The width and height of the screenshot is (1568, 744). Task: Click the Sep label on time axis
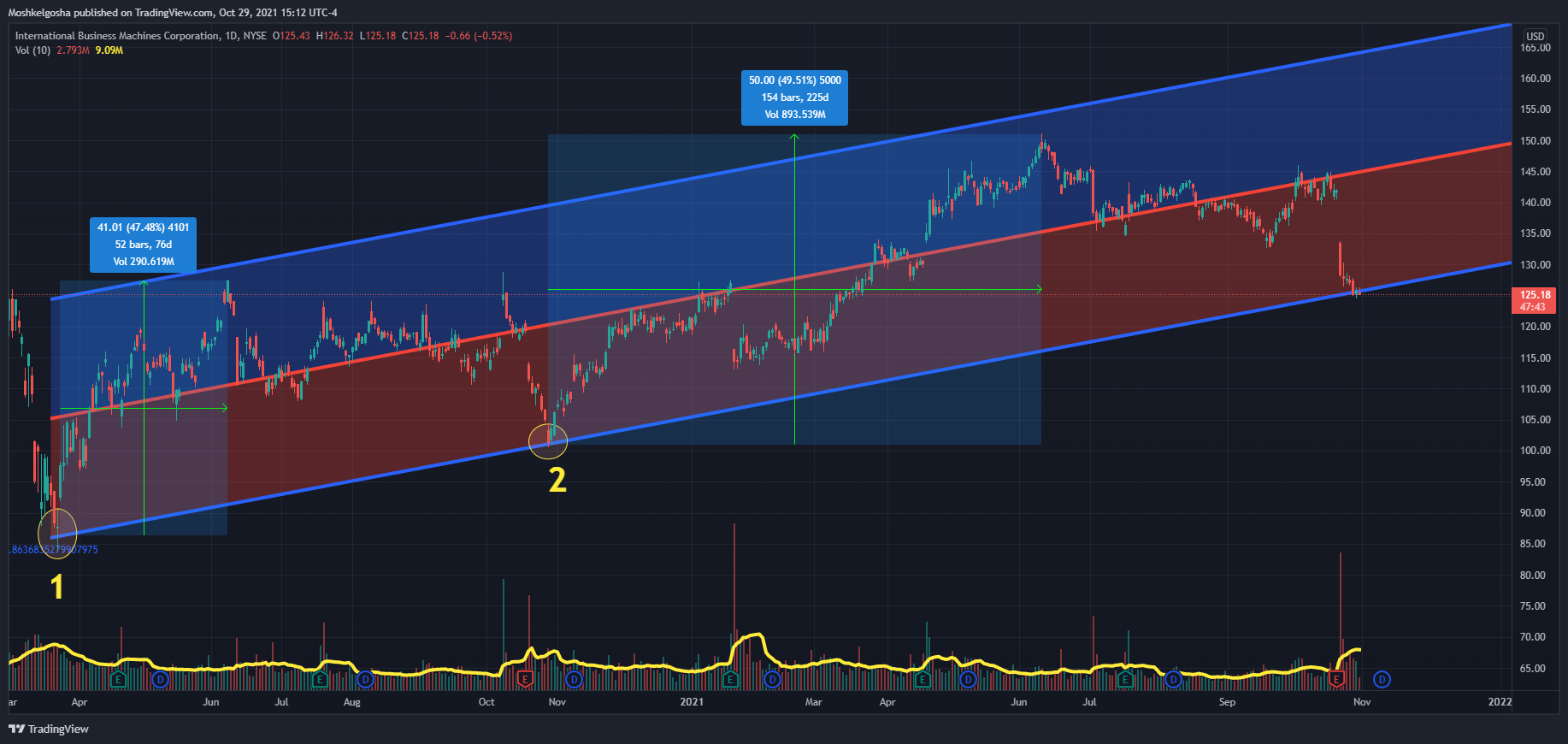coord(1227,702)
